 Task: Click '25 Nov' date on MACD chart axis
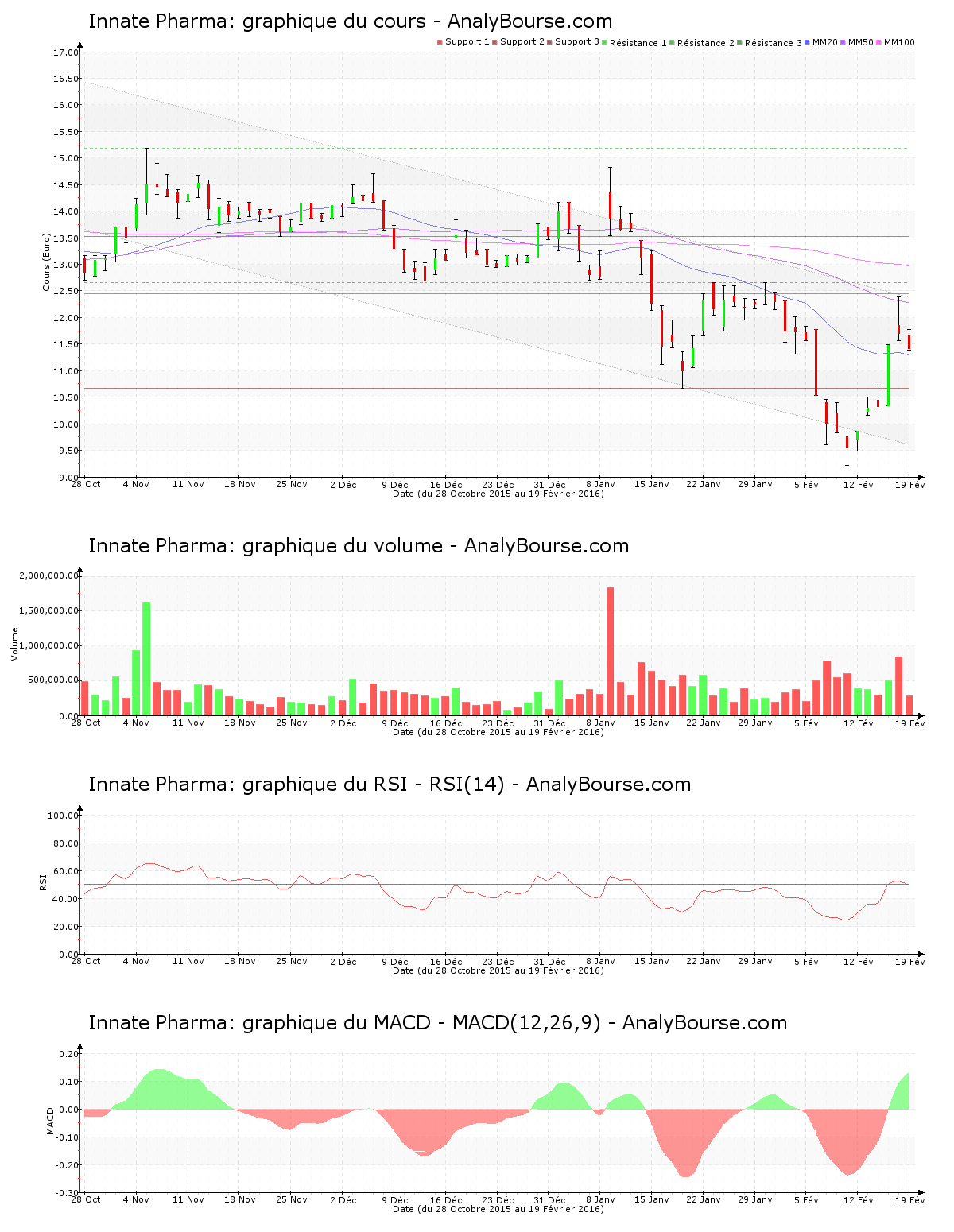(x=292, y=1199)
